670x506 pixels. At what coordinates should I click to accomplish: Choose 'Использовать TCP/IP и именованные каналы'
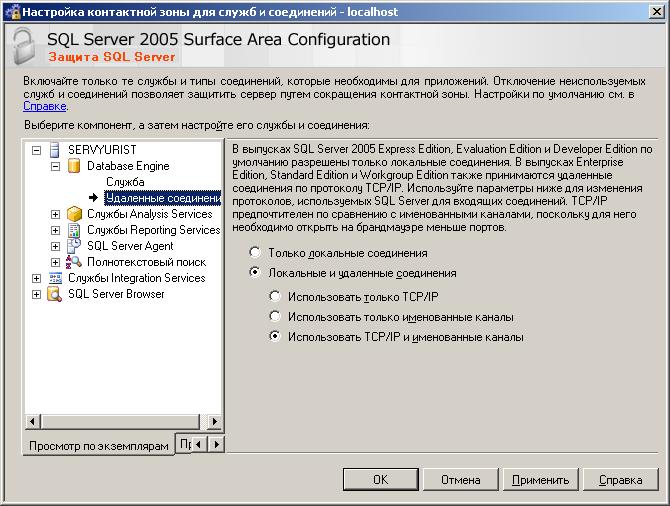pos(275,336)
